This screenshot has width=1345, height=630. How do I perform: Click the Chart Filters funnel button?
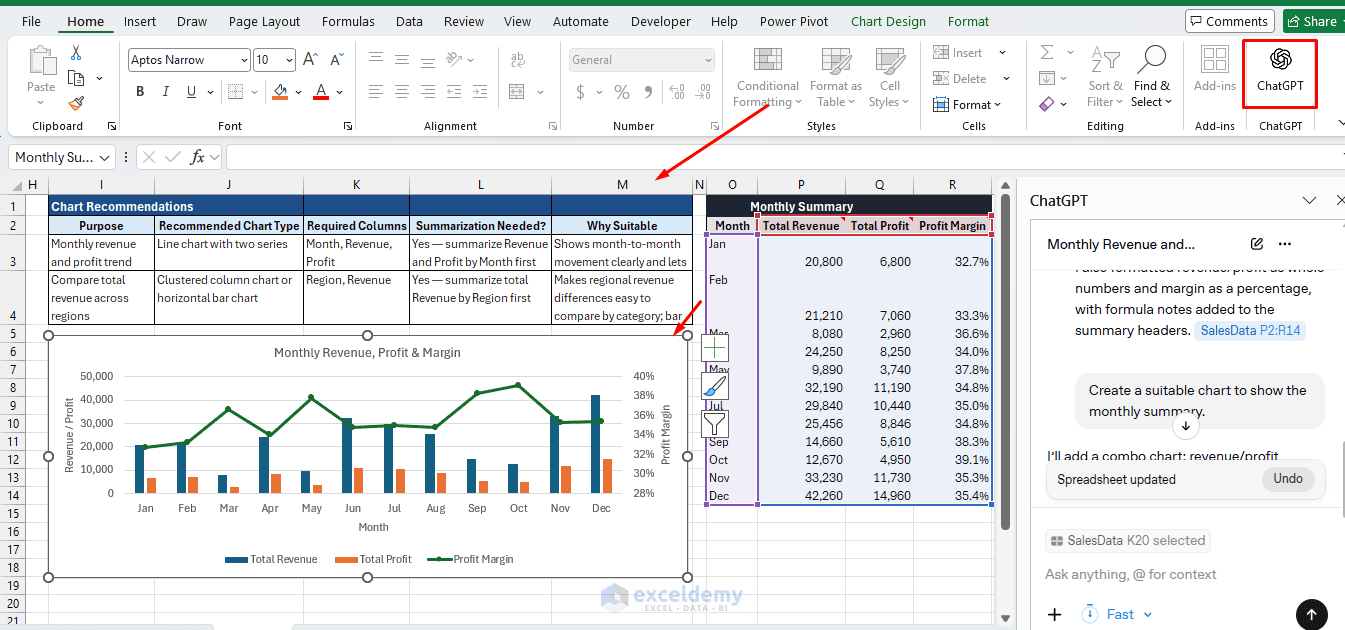pos(716,424)
